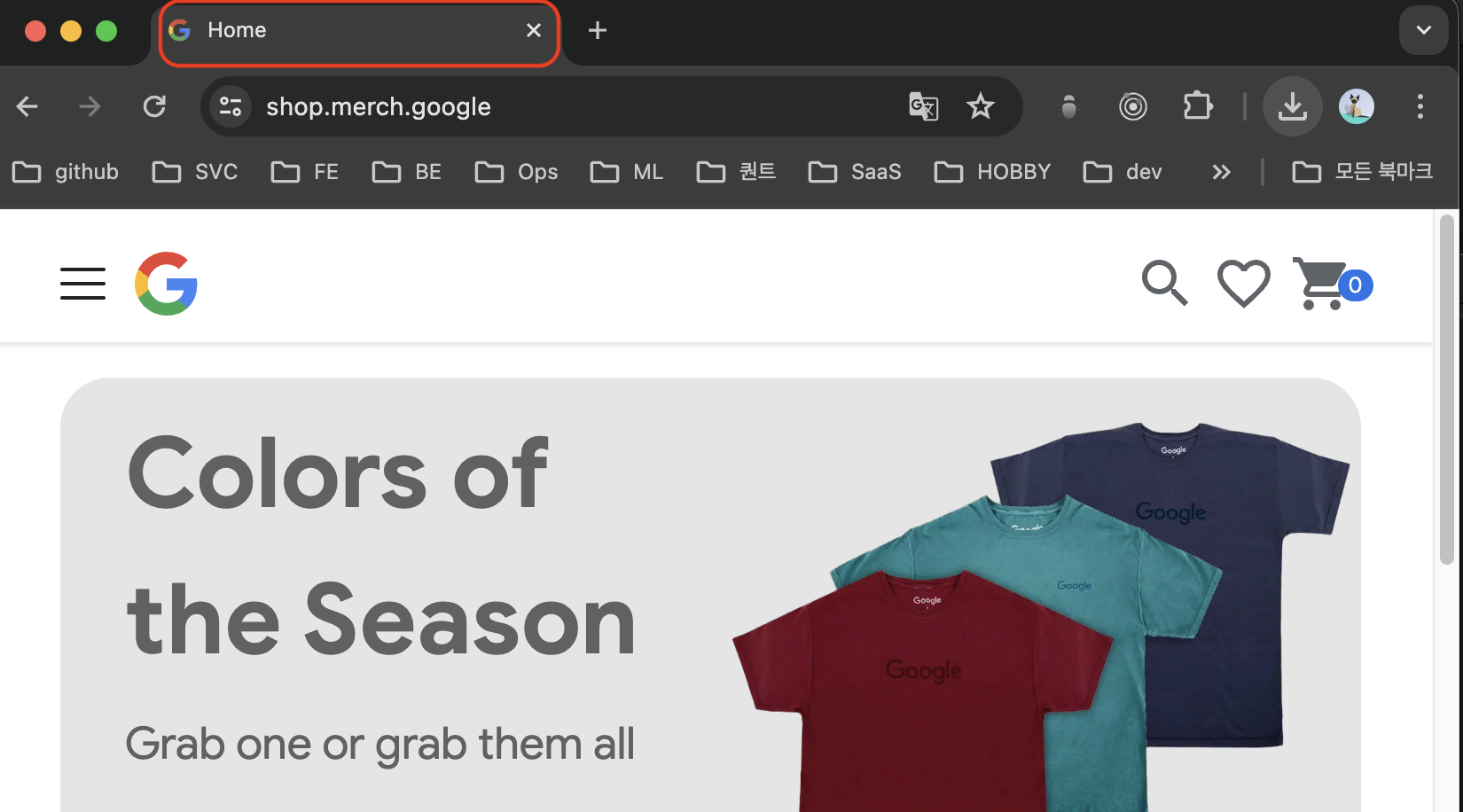Click the page vertical scrollbar thumb
Viewport: 1463px width, 812px height.
pyautogui.click(x=1447, y=388)
